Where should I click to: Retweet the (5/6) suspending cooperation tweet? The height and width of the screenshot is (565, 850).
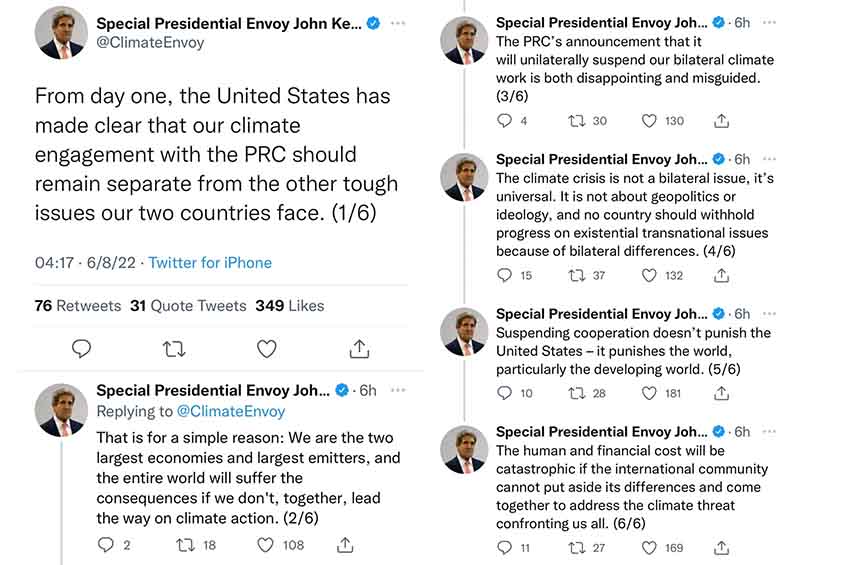point(578,393)
